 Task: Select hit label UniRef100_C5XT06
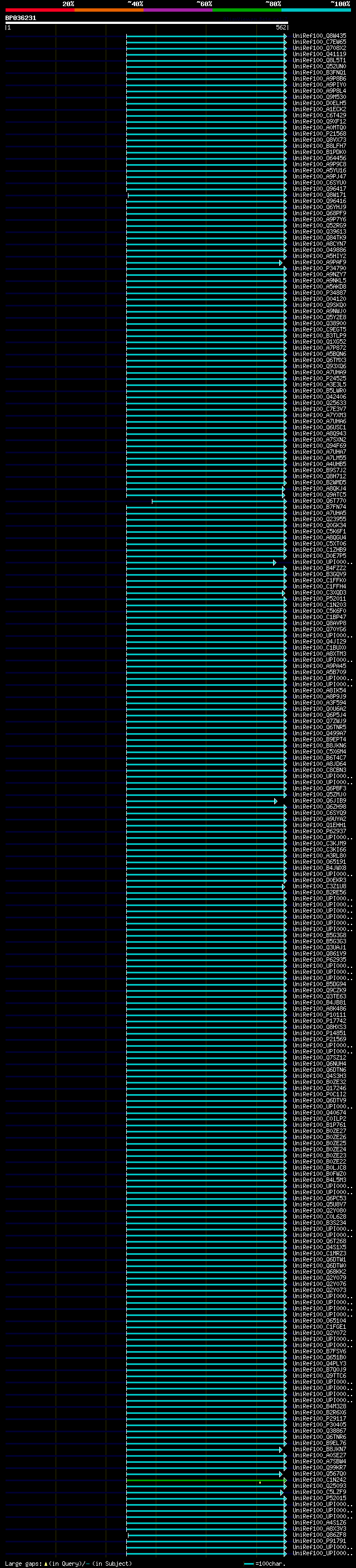[x=319, y=543]
